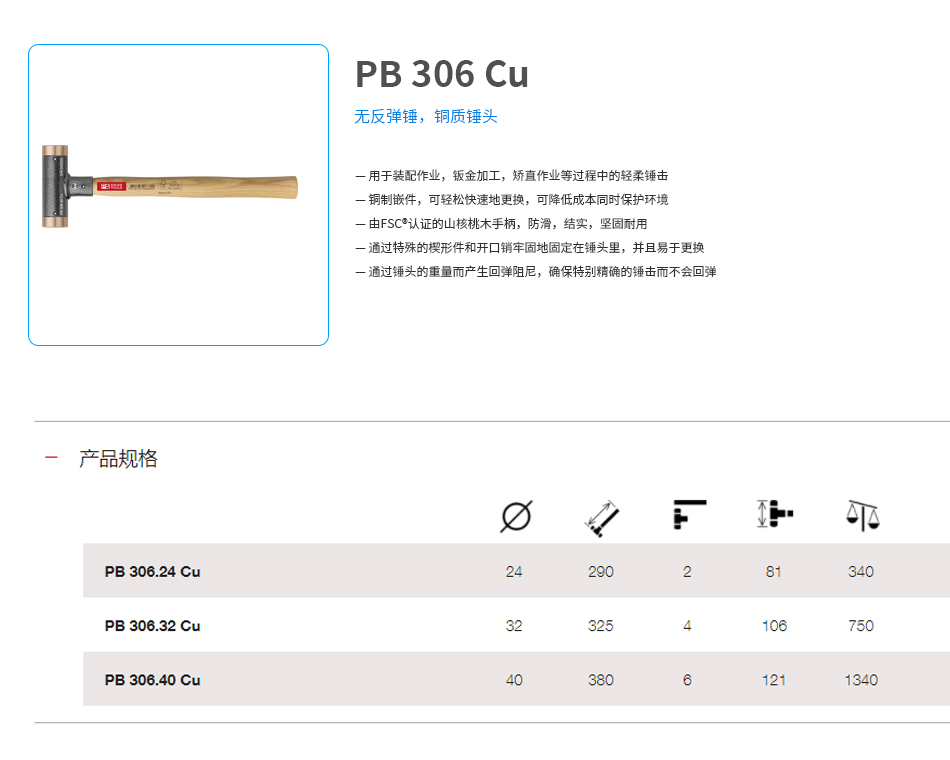Click the 290 length value
The image size is (950, 760).
pyautogui.click(x=600, y=572)
